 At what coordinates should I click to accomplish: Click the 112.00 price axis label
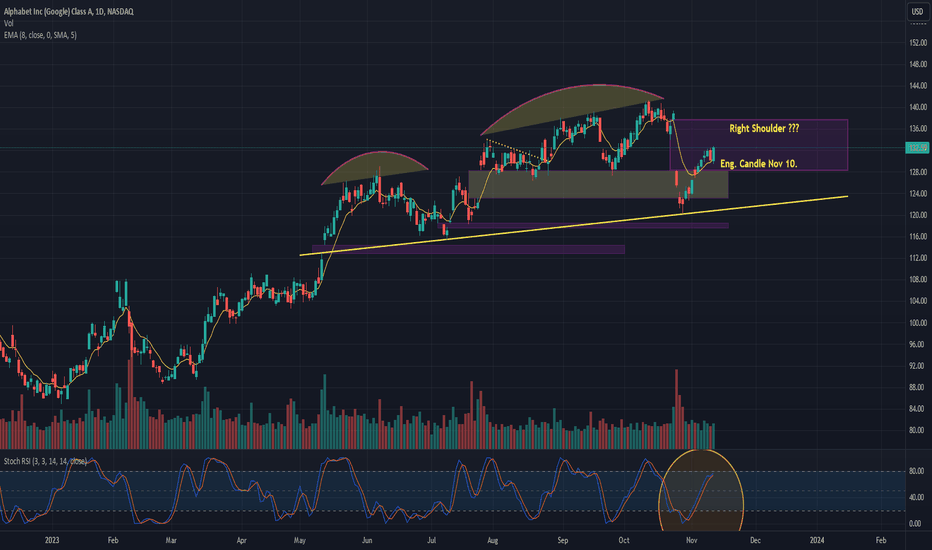click(x=918, y=258)
